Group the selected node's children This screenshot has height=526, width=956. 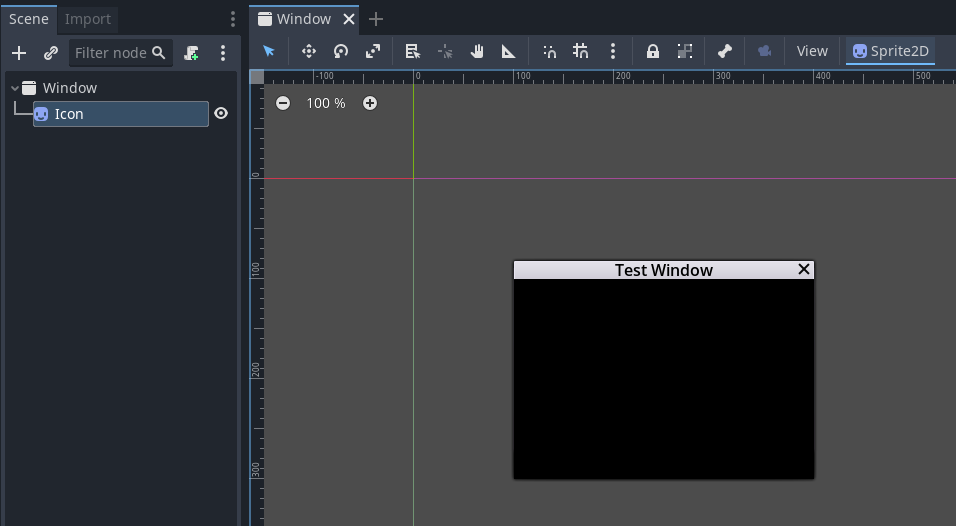[685, 51]
